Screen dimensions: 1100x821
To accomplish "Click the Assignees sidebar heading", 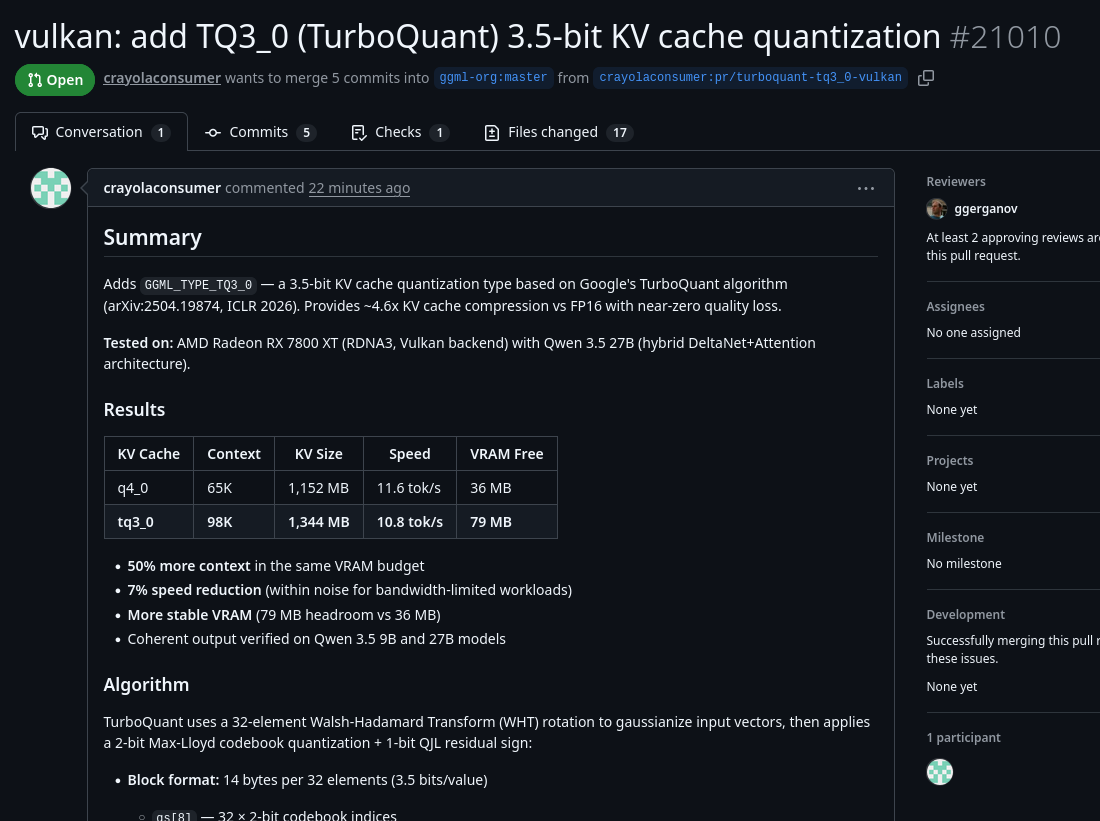I will tap(955, 307).
